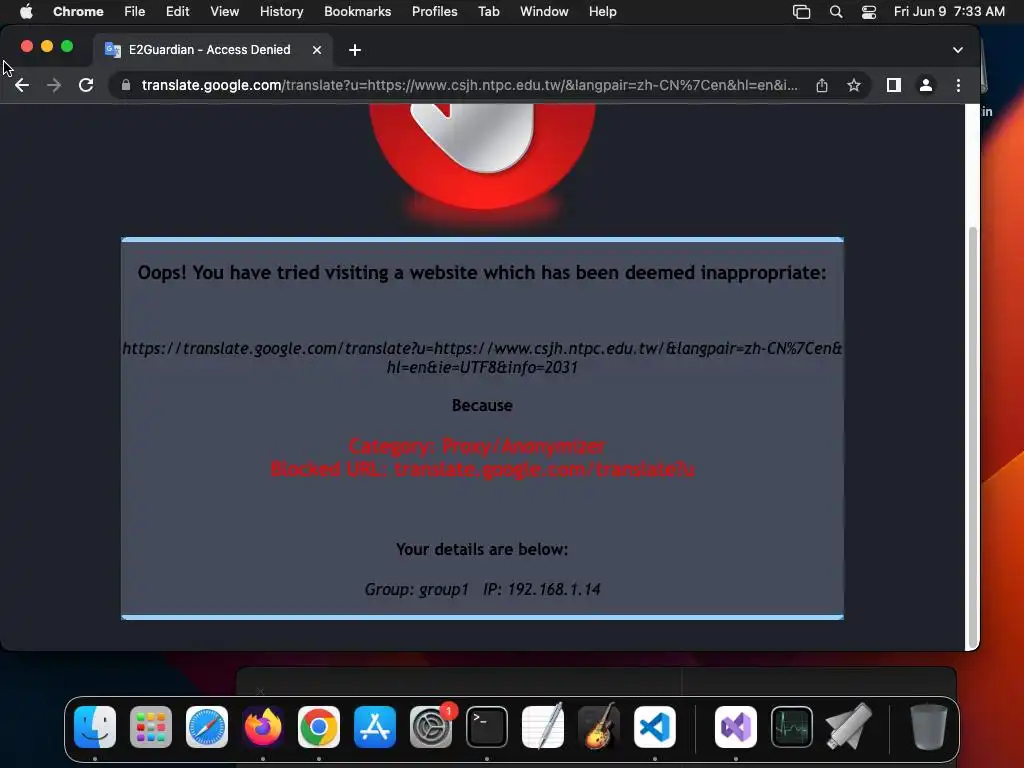Open the Help menu
The width and height of the screenshot is (1024, 768).
click(602, 12)
